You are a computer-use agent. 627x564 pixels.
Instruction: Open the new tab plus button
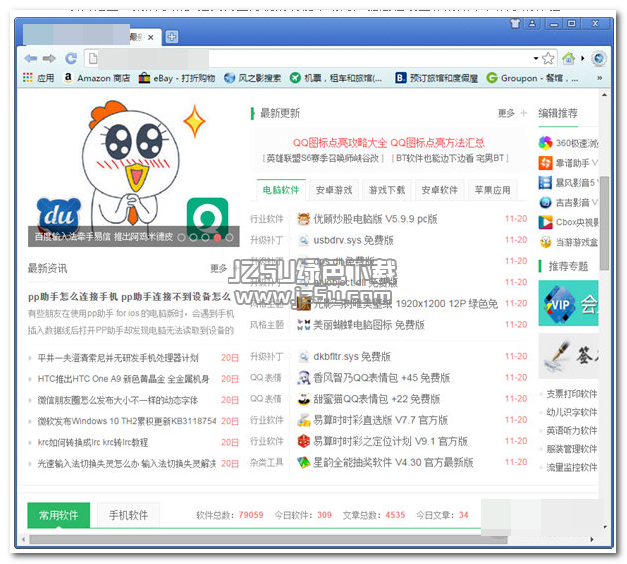[172, 37]
